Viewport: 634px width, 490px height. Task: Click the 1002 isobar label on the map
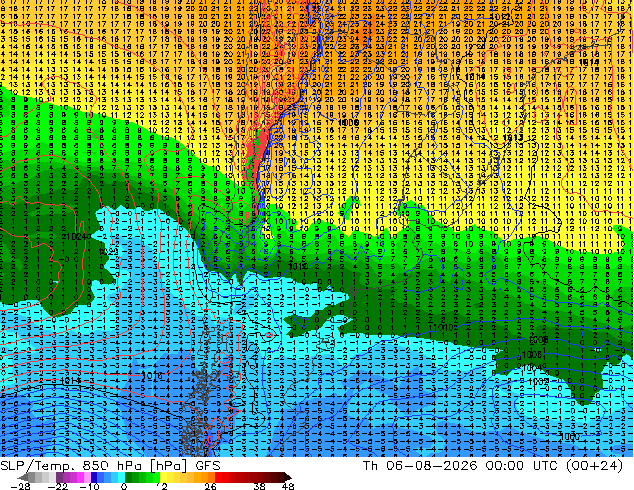(x=539, y=381)
